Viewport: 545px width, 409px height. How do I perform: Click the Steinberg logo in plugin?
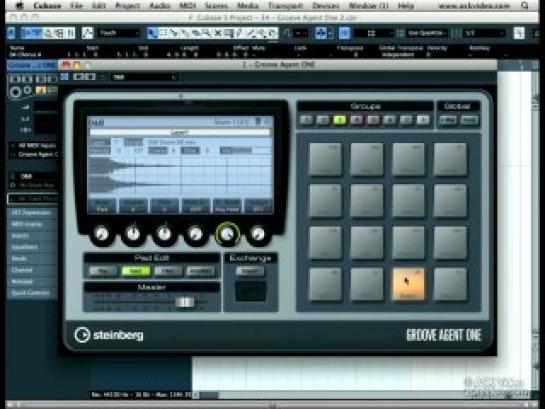pyautogui.click(x=109, y=335)
